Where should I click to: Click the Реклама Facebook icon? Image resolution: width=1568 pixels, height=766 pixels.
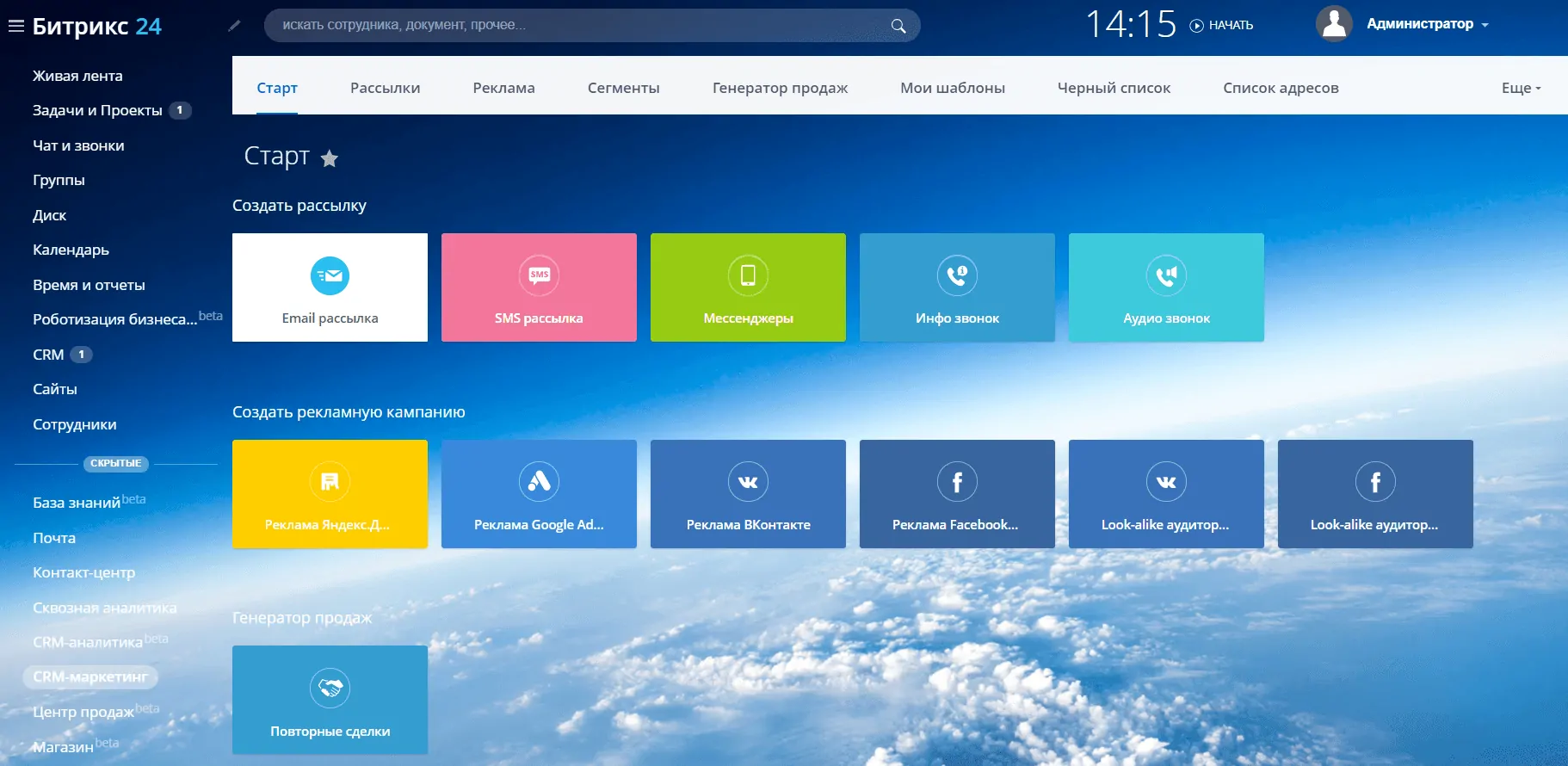[957, 482]
